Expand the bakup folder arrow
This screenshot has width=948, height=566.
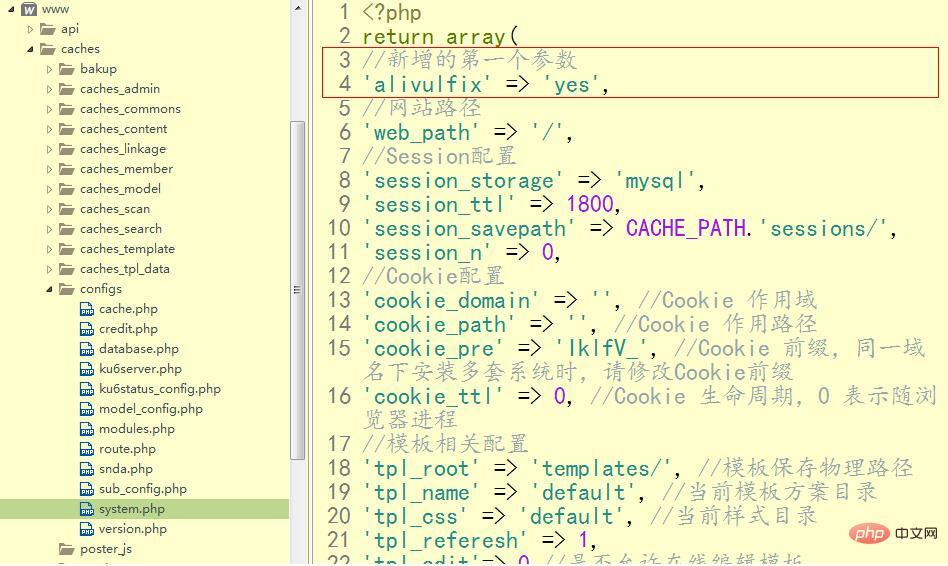[x=50, y=69]
